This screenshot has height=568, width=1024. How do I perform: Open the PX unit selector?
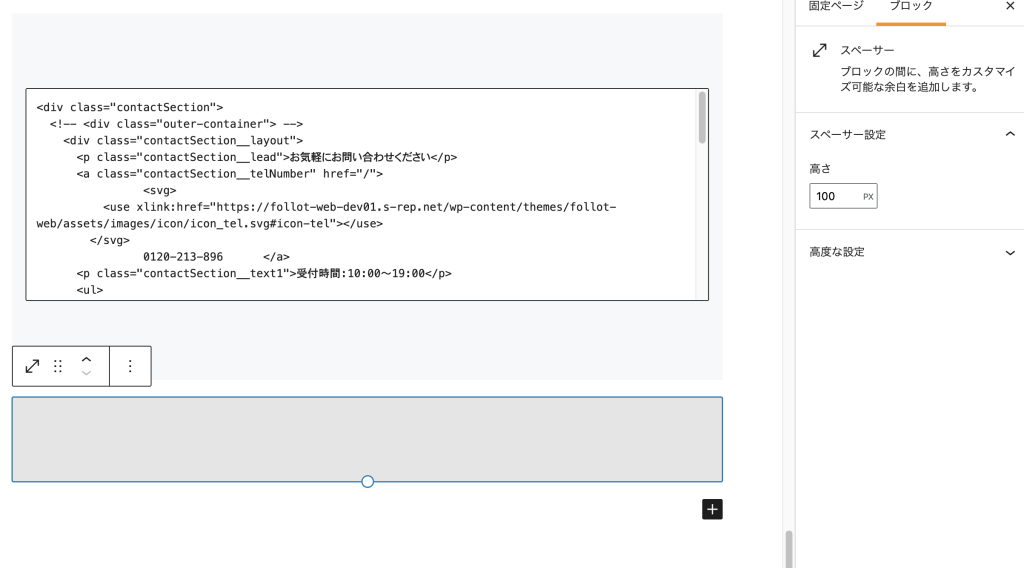point(867,197)
